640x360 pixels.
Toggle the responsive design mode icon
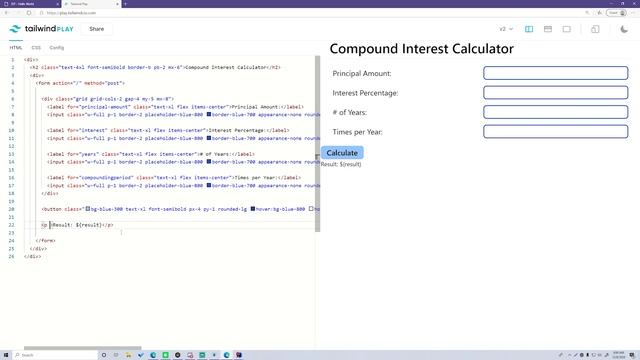595,29
